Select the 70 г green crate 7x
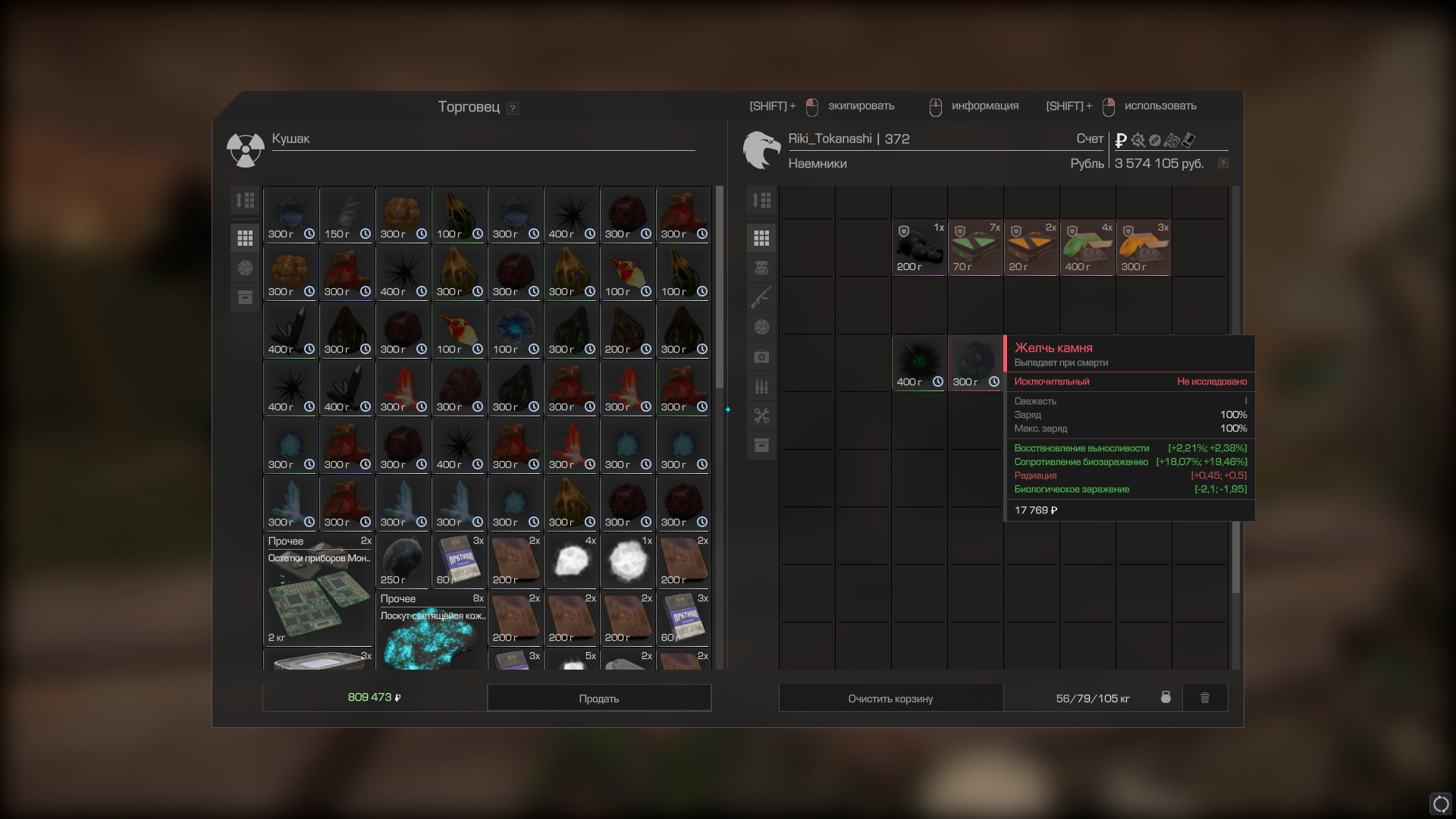The image size is (1456, 819). (x=975, y=248)
